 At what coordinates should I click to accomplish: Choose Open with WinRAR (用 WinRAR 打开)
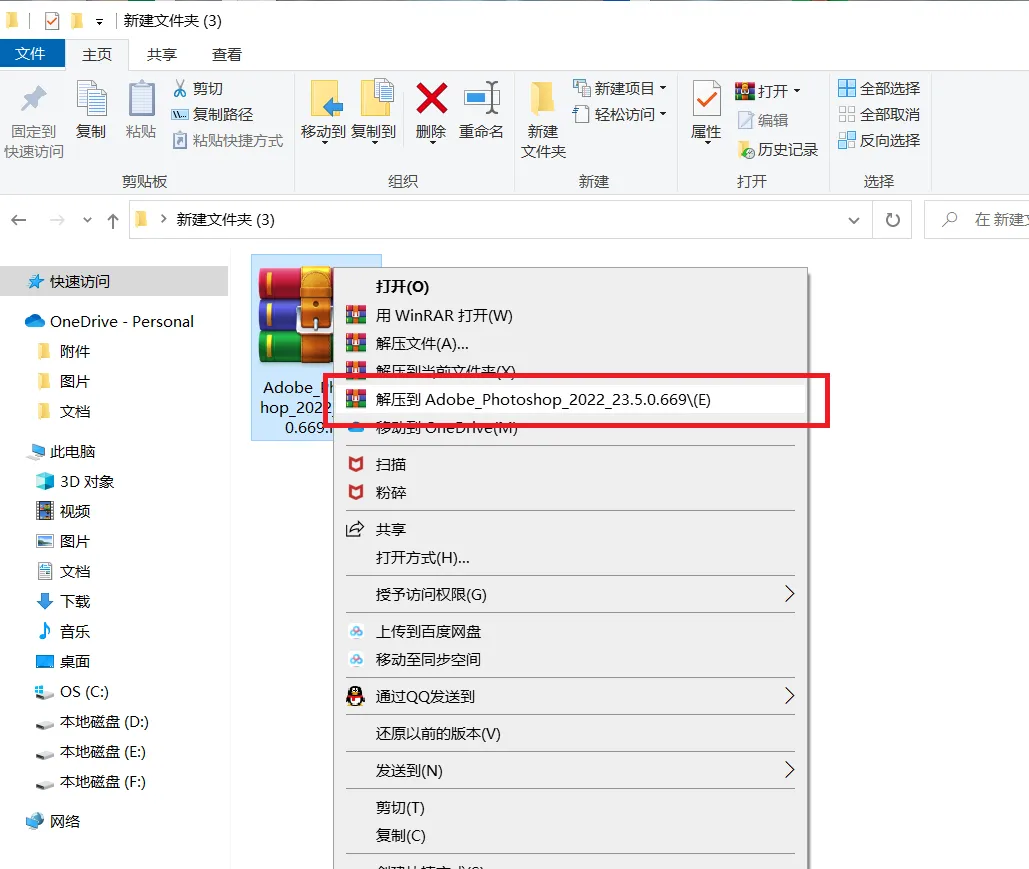pos(570,315)
